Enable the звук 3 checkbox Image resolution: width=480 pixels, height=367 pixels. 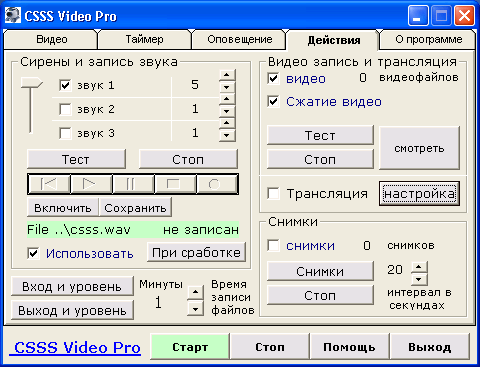[x=65, y=133]
